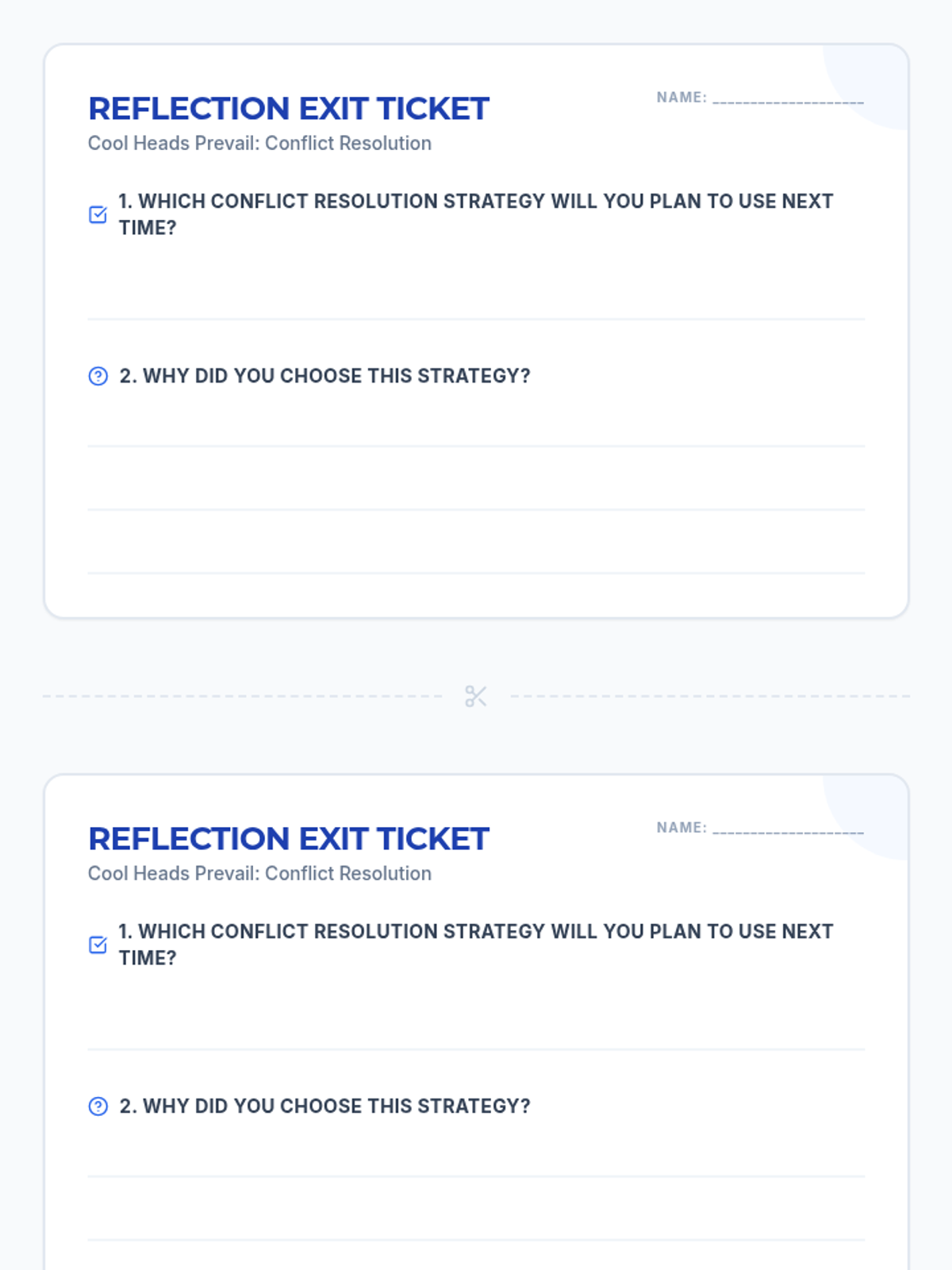The image size is (952, 1270).
Task: Select the bottom 'Reflection Exit Ticket' heading
Action: coord(289,839)
